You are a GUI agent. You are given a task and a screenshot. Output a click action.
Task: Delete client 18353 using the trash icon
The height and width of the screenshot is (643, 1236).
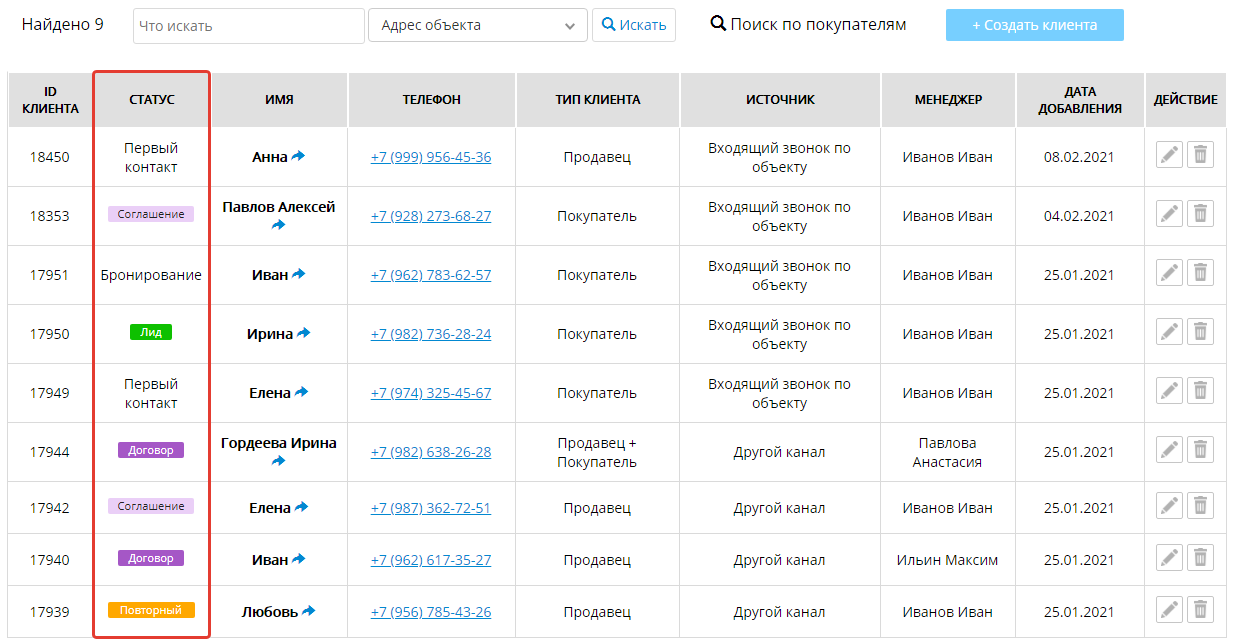click(x=1200, y=214)
